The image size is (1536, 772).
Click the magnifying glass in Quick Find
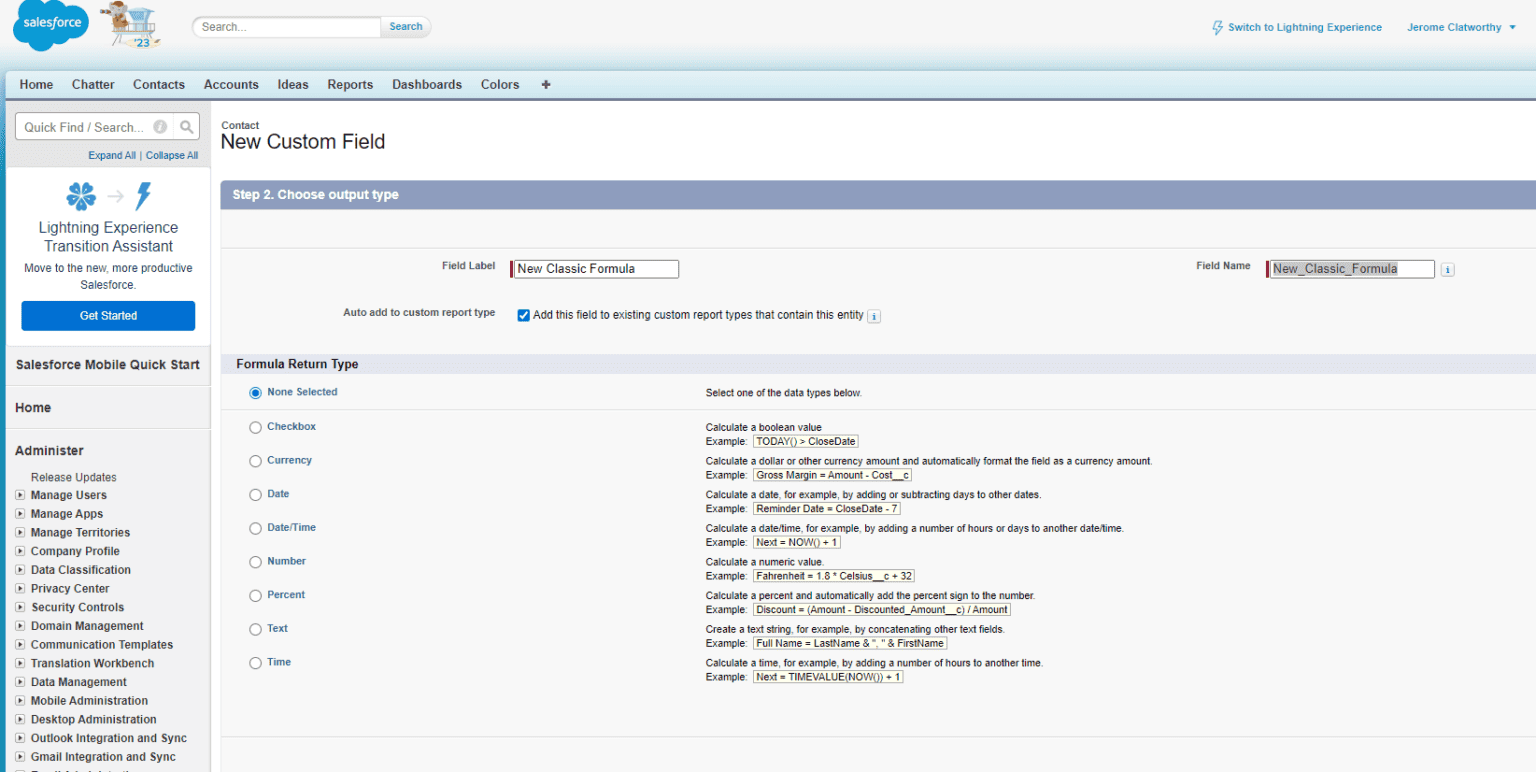(186, 127)
